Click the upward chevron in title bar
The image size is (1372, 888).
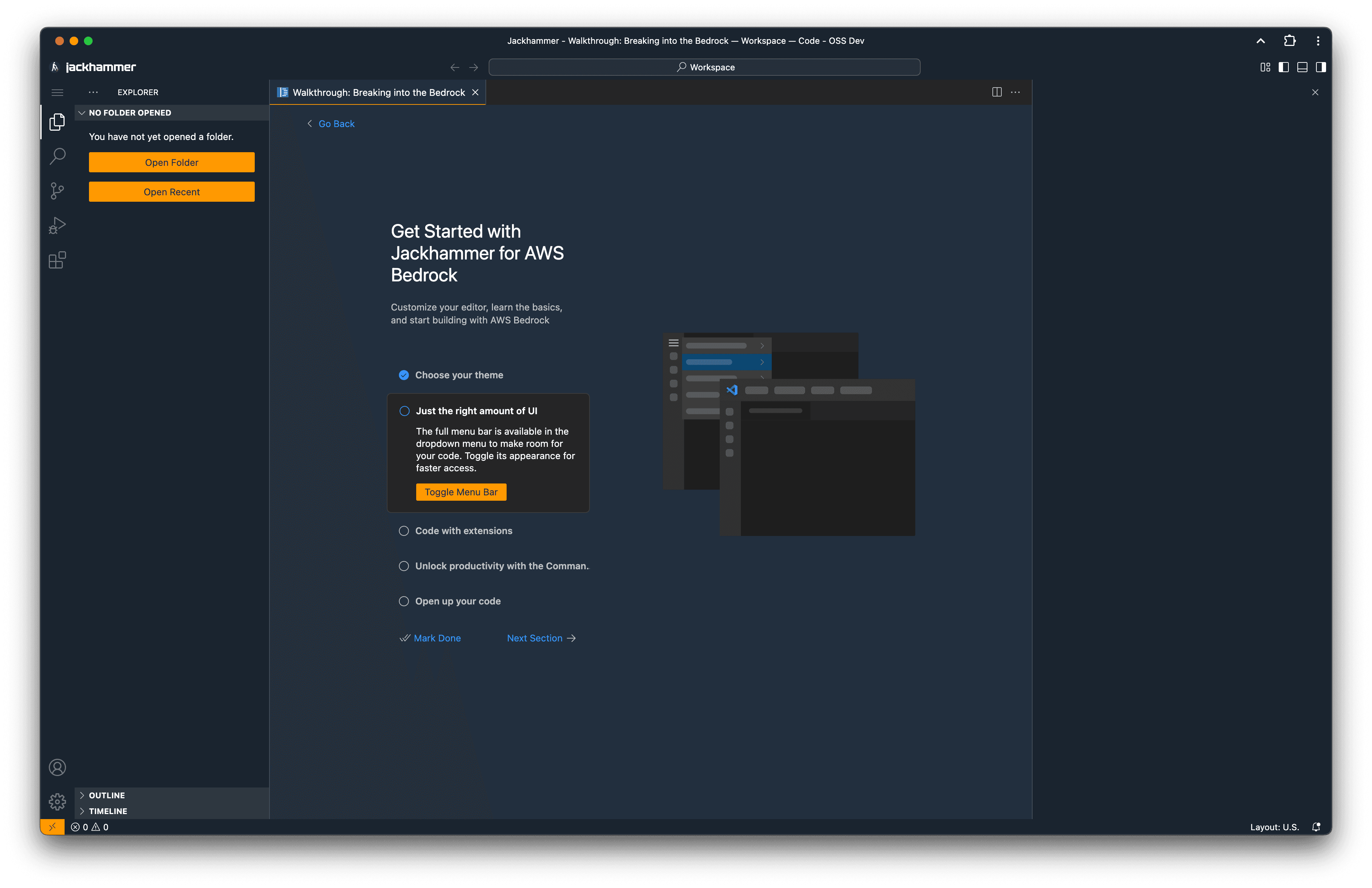[x=1260, y=41]
